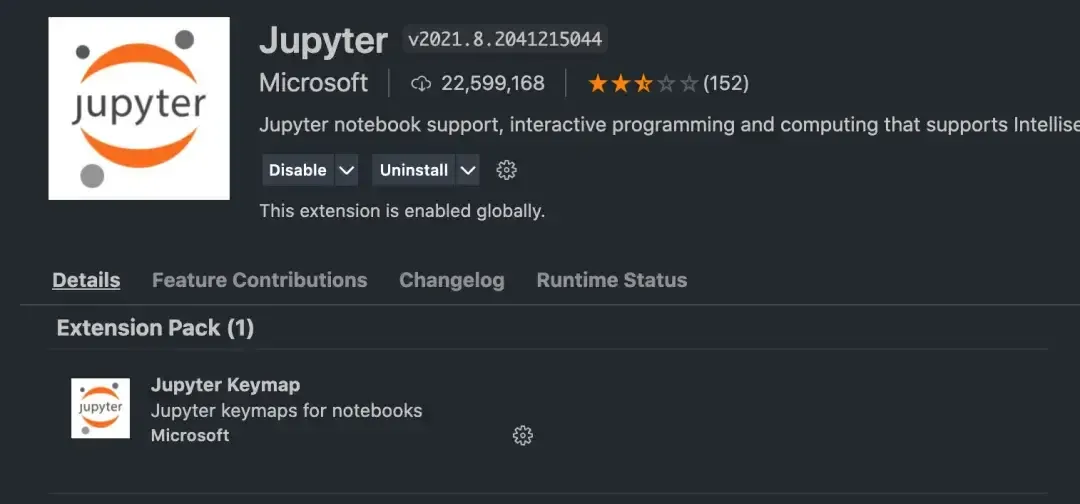The width and height of the screenshot is (1080, 504).
Task: Switch to the Changelog tab
Action: coord(451,280)
